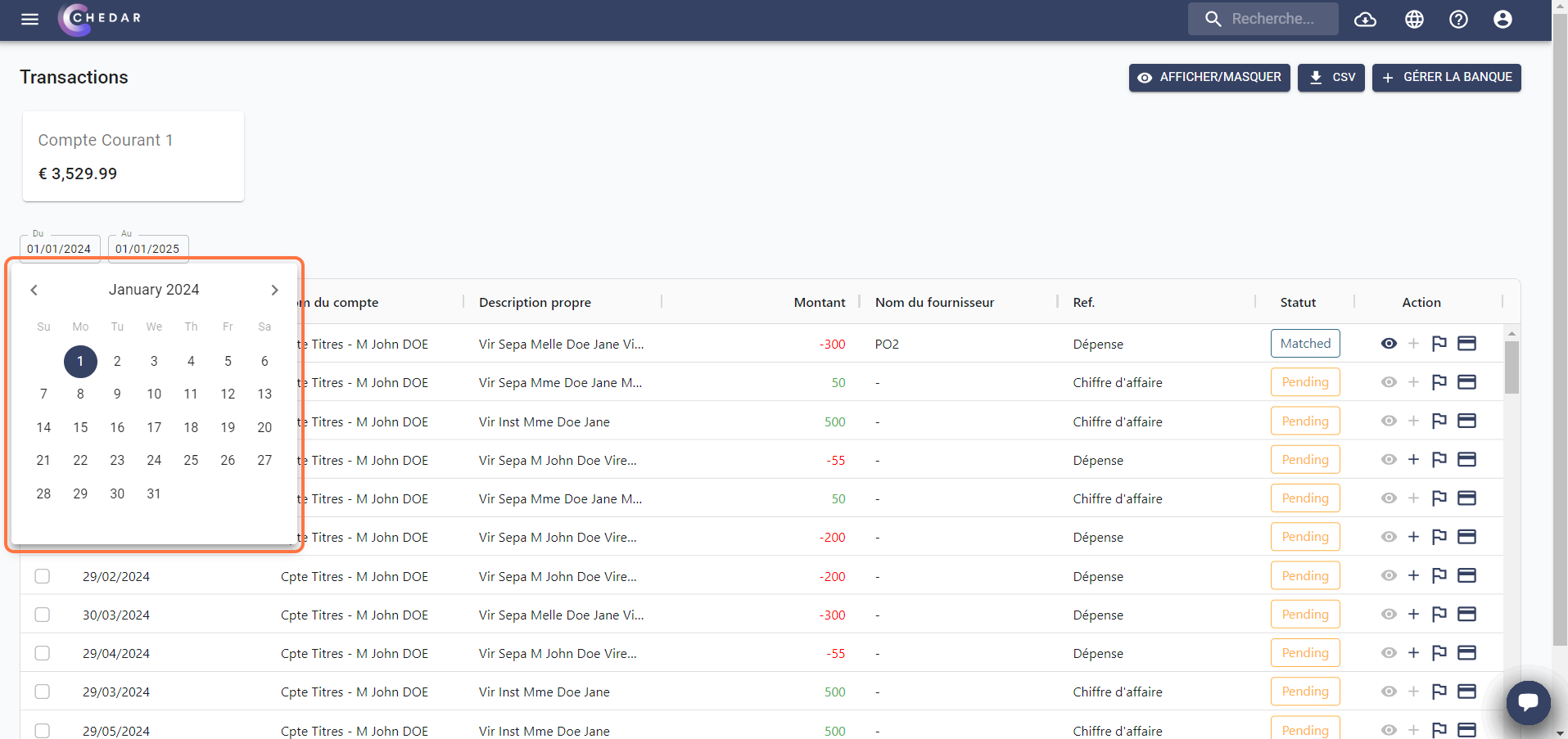Toggle the eye icon in the PO2 Matched row
The image size is (1568, 739).
[1389, 344]
